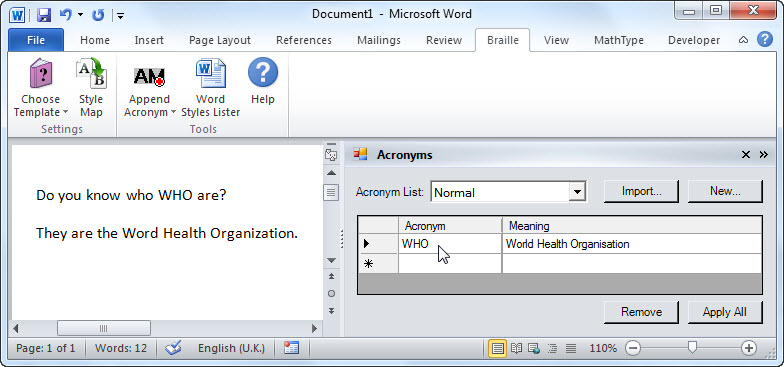This screenshot has width=784, height=367.
Task: Click the Apply All button
Action: point(726,312)
